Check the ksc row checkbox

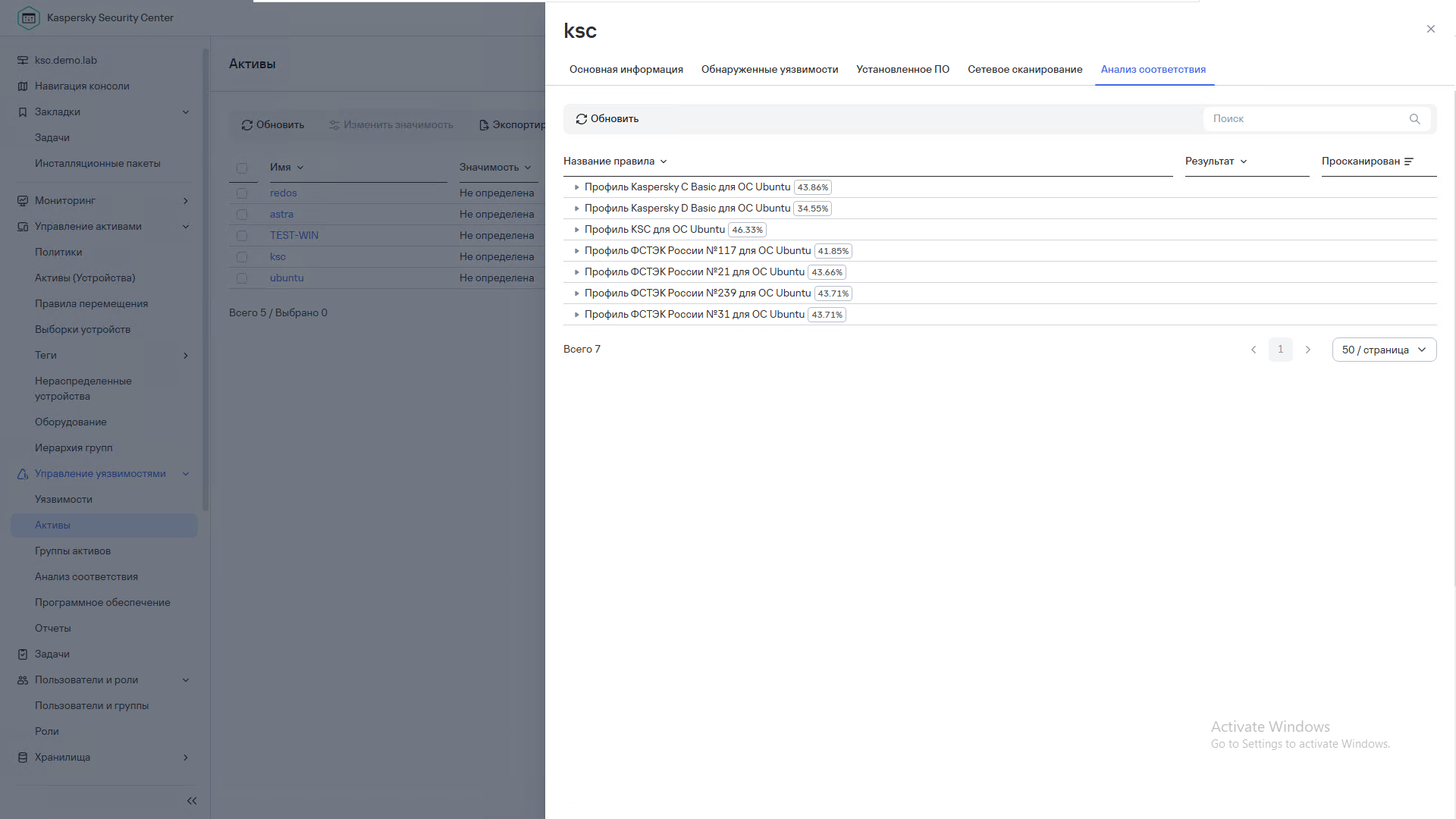pyautogui.click(x=242, y=258)
